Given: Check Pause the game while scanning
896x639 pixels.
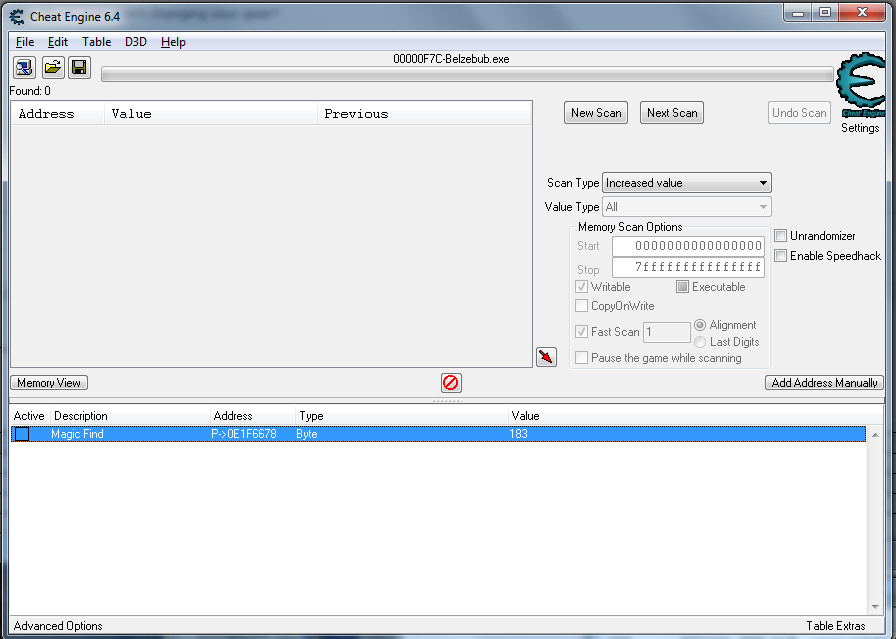Looking at the screenshot, I should coord(581,357).
